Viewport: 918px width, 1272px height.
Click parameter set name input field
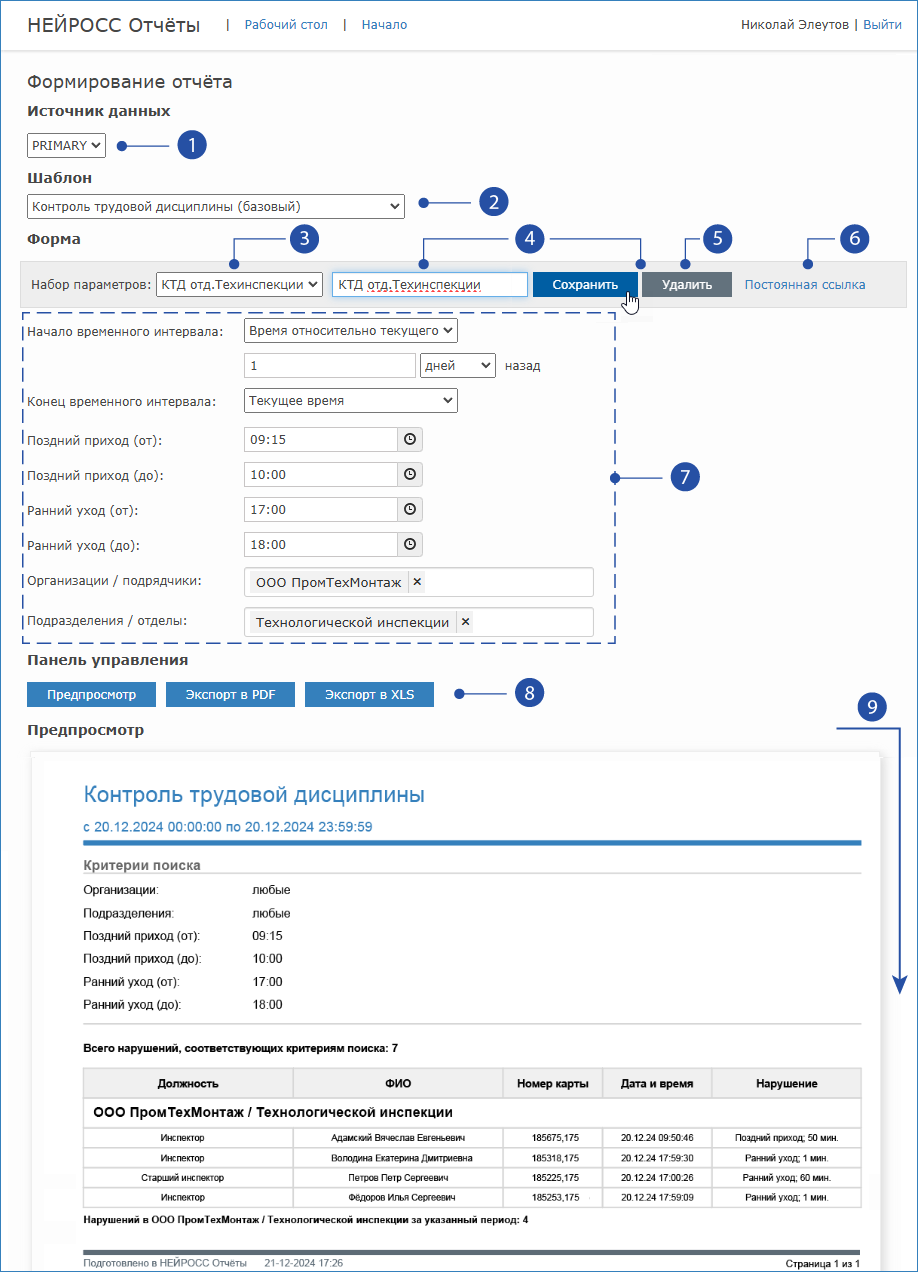pyautogui.click(x=430, y=285)
